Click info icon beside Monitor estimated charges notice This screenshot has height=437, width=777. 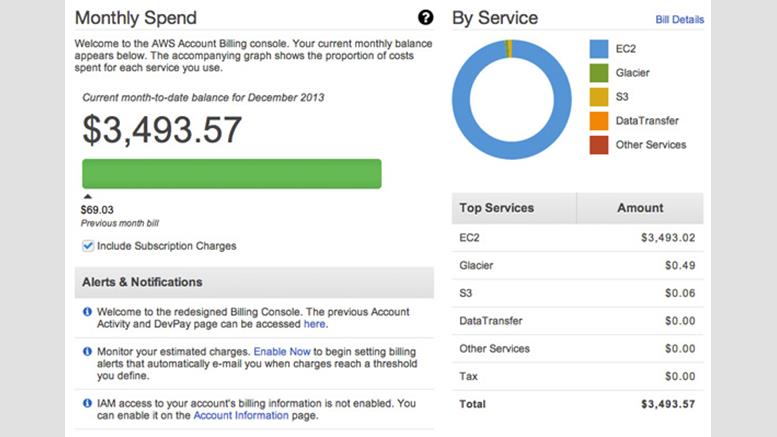[87, 351]
